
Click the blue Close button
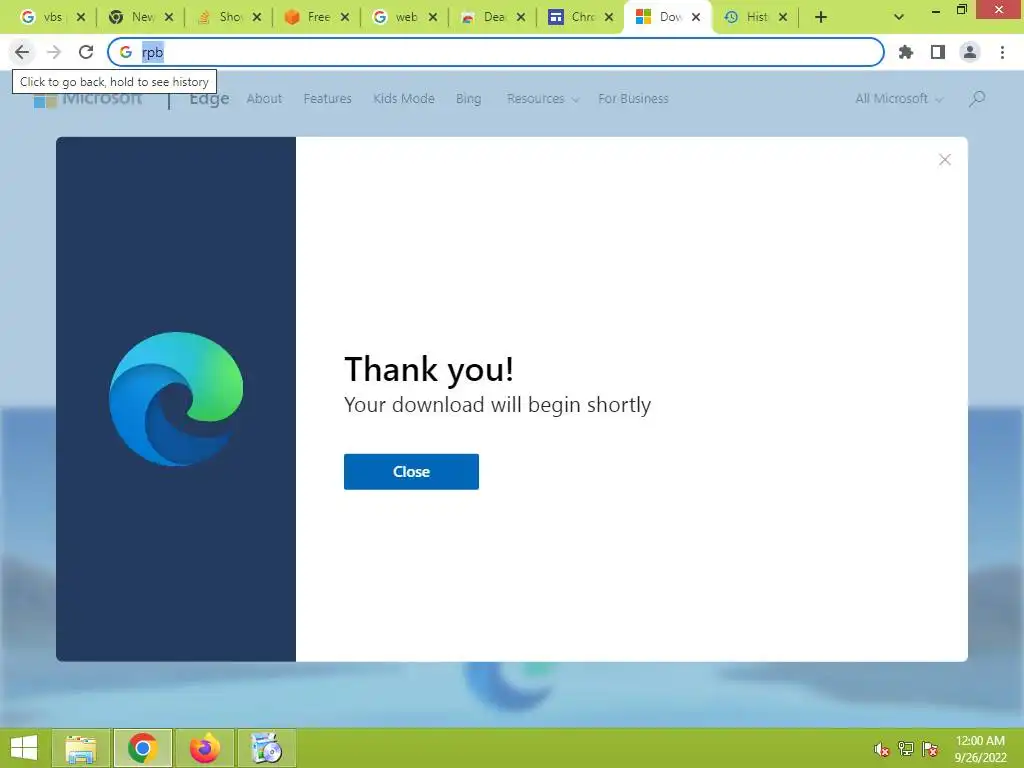click(x=411, y=472)
